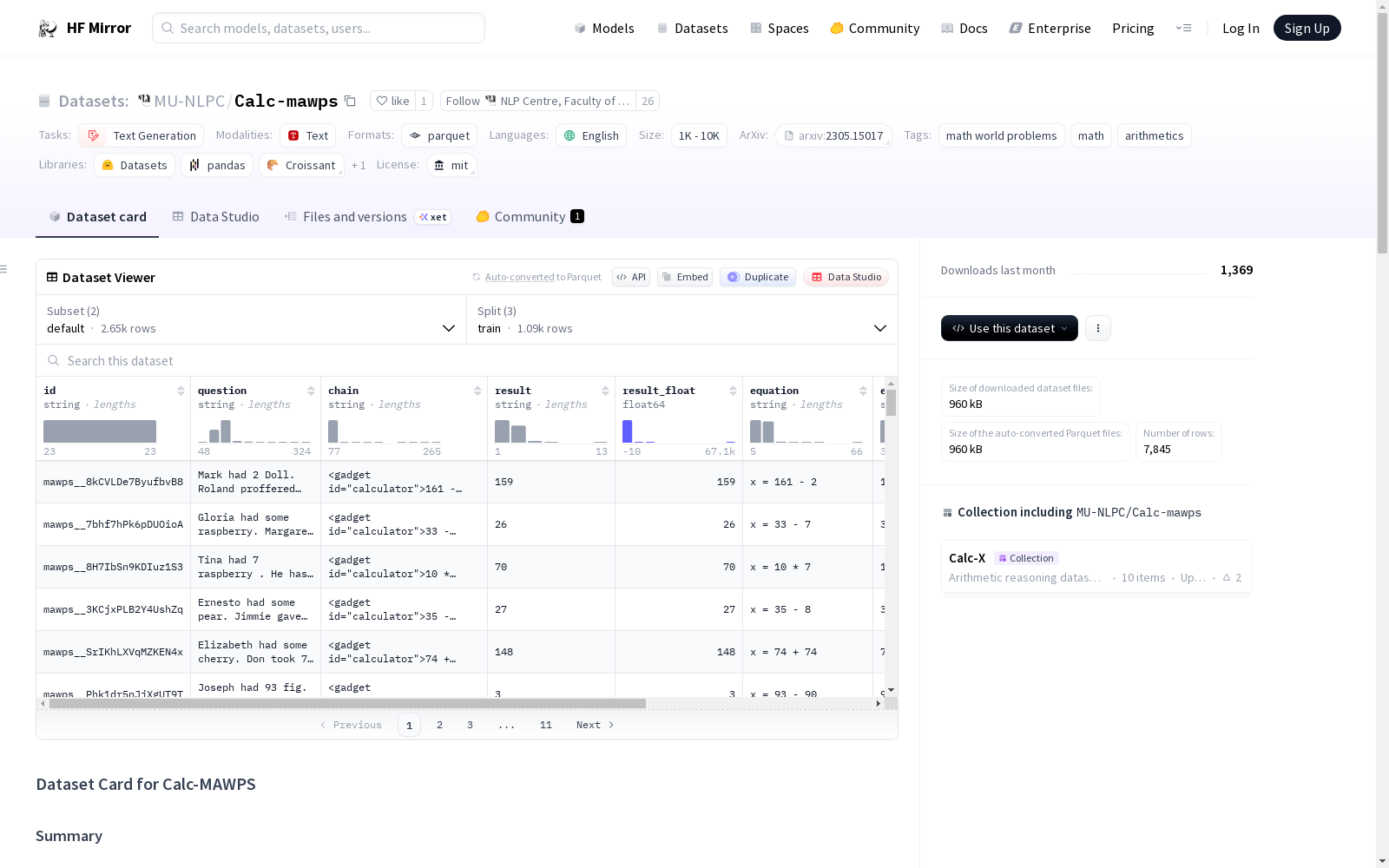Viewport: 1389px width, 868px height.
Task: Click the table's horizontal scrollbar
Action: [x=347, y=703]
